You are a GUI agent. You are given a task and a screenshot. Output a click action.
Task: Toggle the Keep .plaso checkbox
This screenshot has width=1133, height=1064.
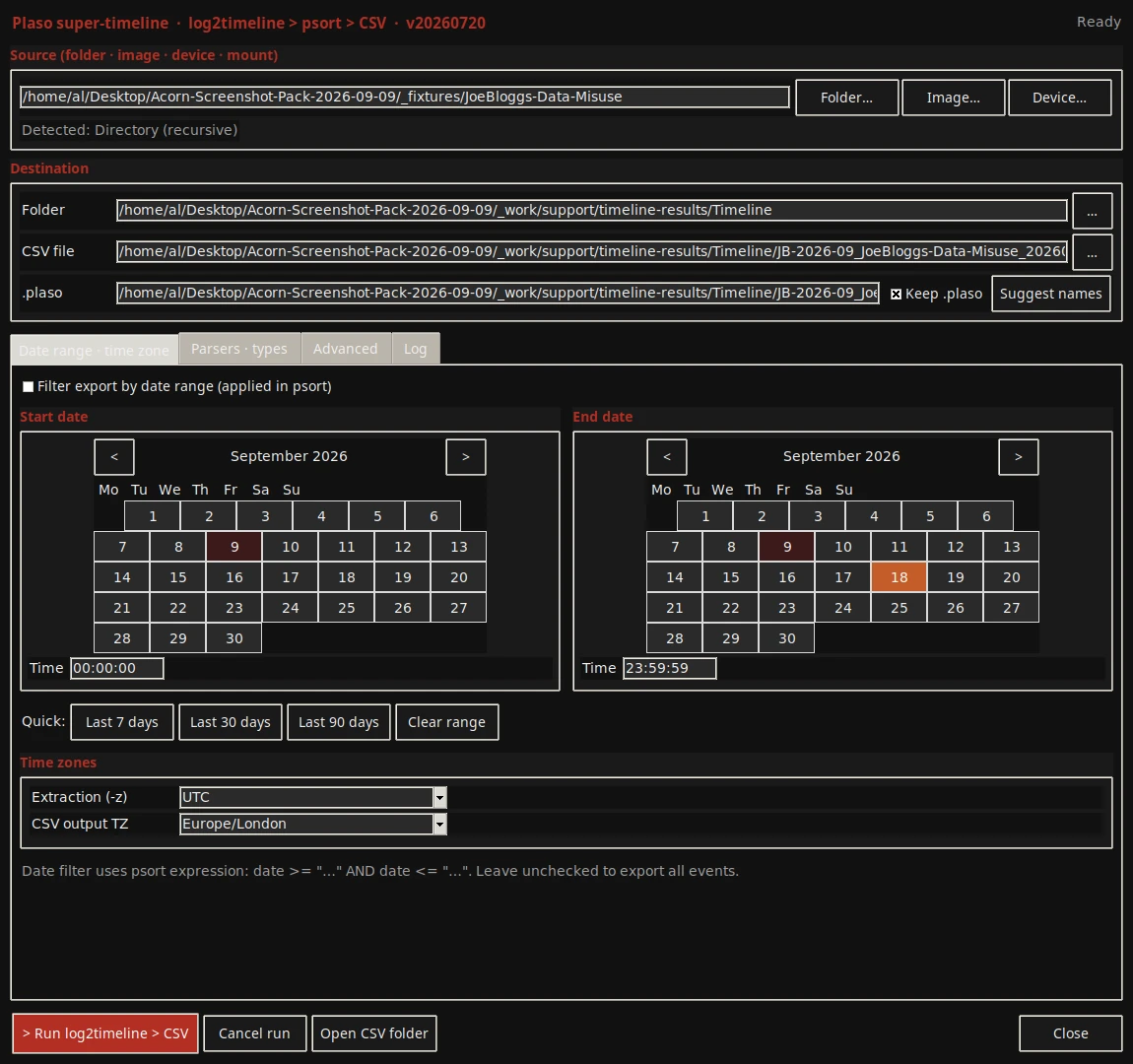tap(896, 294)
